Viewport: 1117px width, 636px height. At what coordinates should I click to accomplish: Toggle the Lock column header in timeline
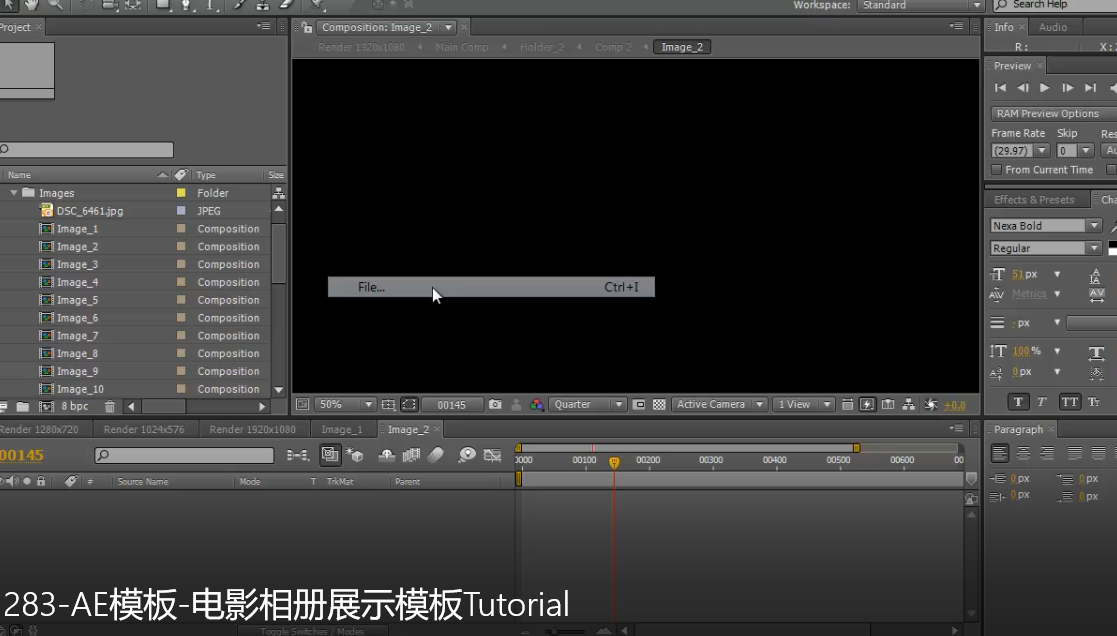point(41,481)
